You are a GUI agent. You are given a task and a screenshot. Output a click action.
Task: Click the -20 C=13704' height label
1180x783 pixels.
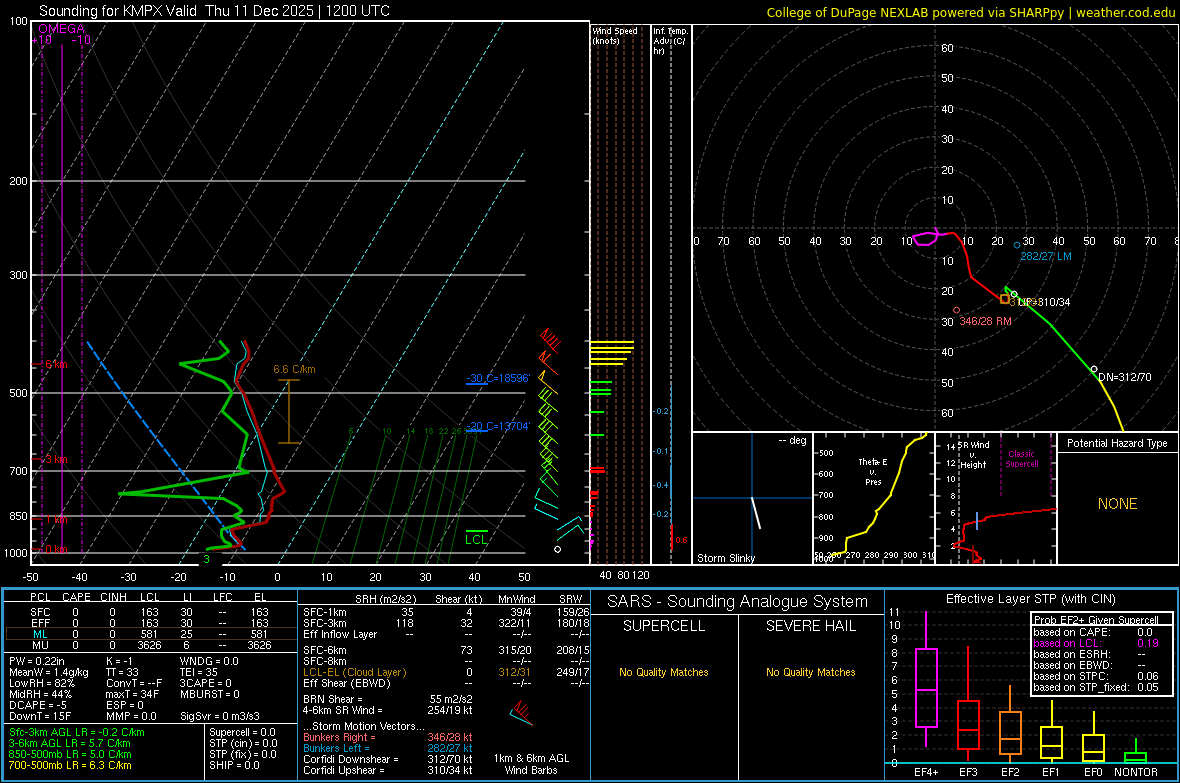click(x=498, y=426)
